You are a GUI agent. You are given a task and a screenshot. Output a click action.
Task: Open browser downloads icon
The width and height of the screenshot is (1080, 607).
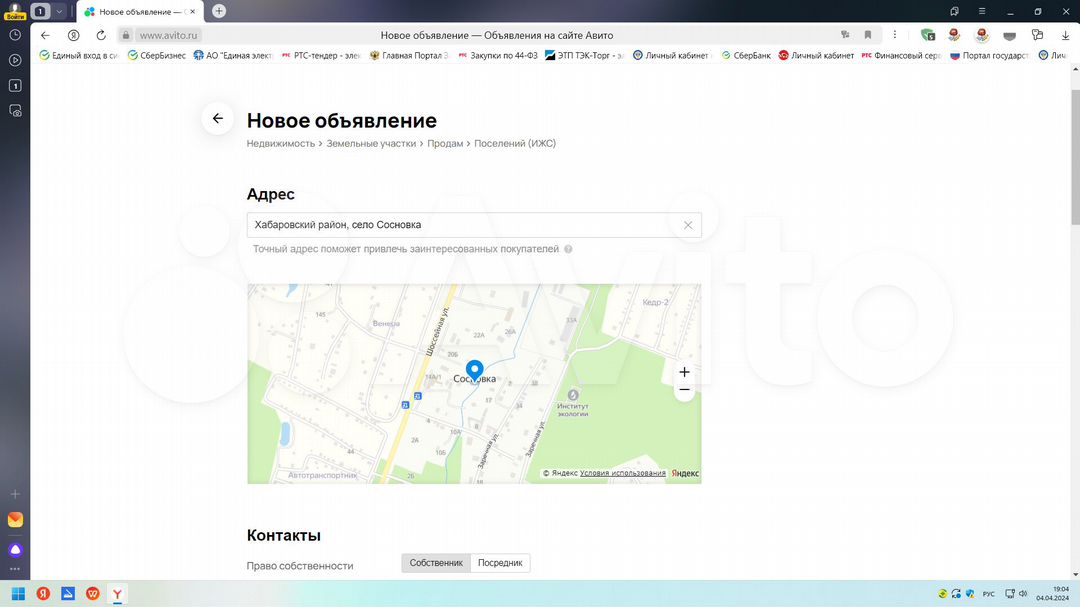click(x=1063, y=35)
